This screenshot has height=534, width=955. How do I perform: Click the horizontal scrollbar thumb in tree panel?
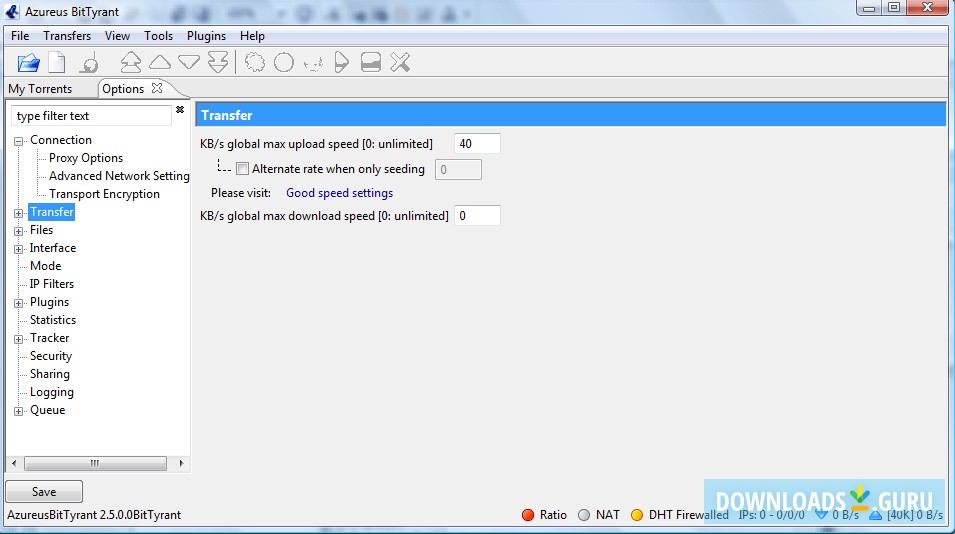coord(95,463)
